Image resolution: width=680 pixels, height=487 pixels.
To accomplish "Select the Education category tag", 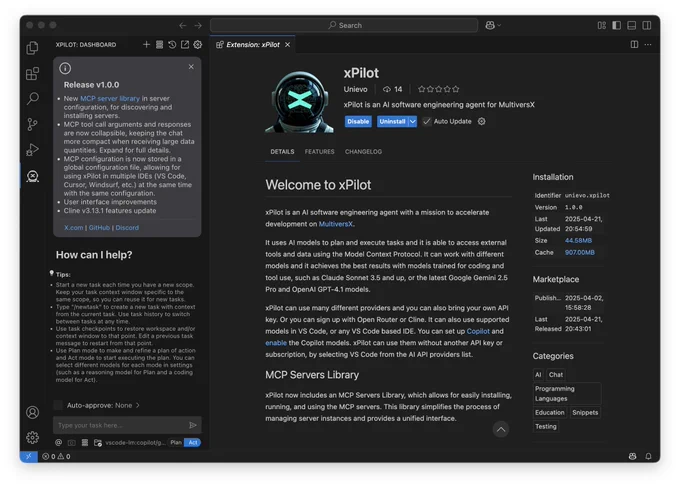I will click(550, 413).
